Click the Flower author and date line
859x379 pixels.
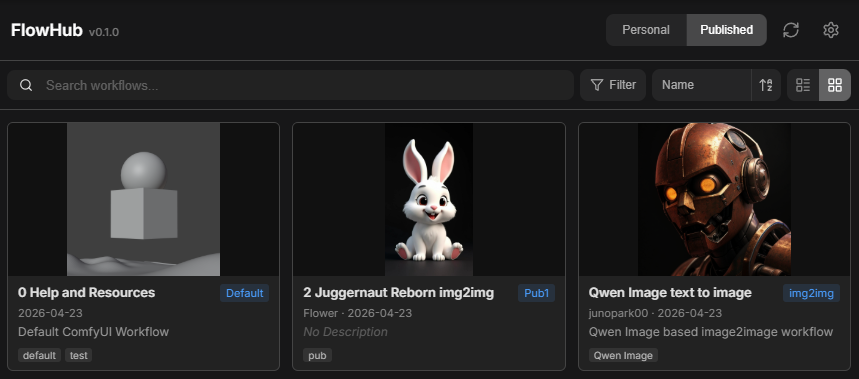(x=358, y=313)
